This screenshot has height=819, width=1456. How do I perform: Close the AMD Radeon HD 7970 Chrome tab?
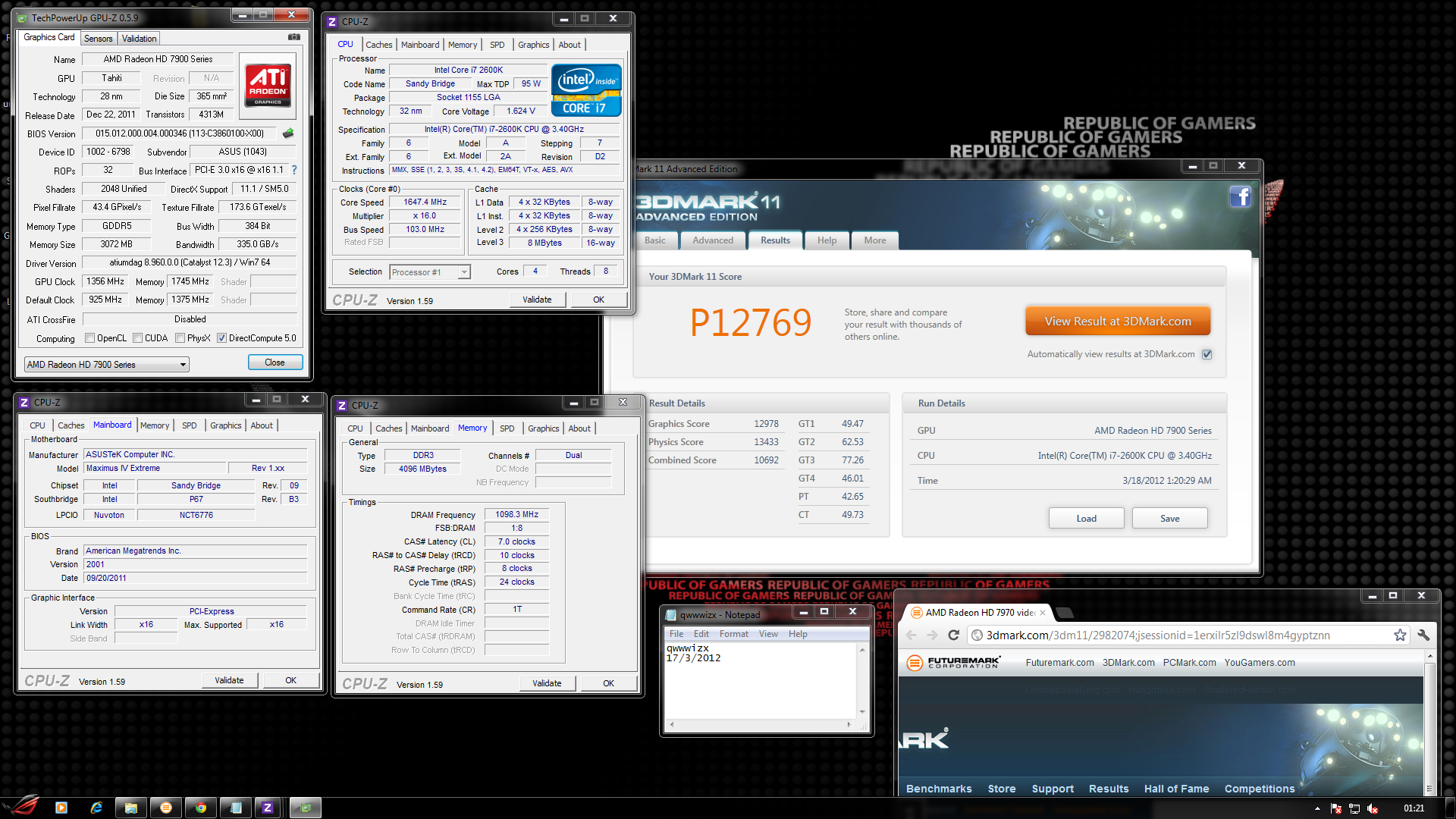(x=1043, y=613)
